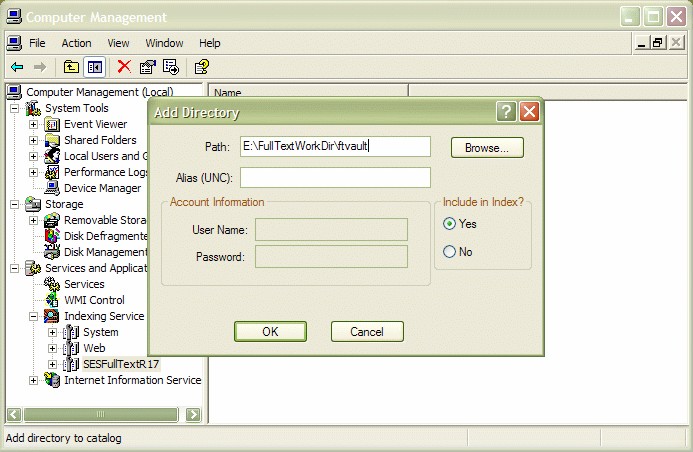Open the View menu
The height and width of the screenshot is (452, 693).
(119, 43)
